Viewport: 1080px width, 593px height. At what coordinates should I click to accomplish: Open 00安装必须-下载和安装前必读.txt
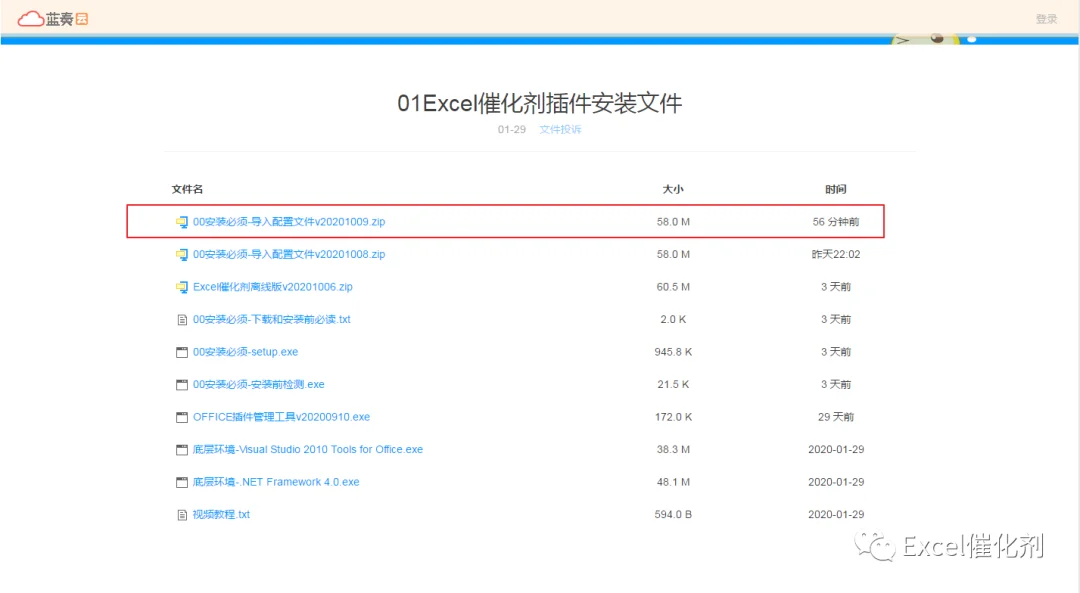[271, 319]
